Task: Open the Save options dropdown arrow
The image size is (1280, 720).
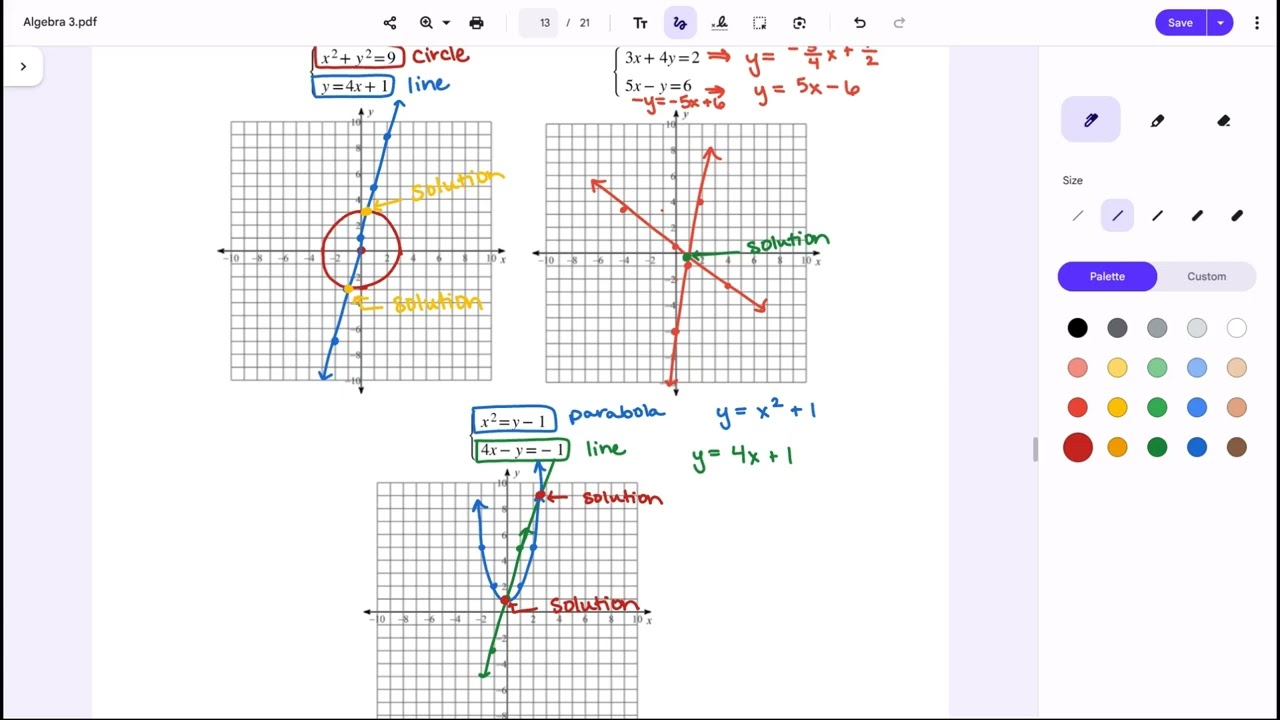Action: click(1220, 22)
